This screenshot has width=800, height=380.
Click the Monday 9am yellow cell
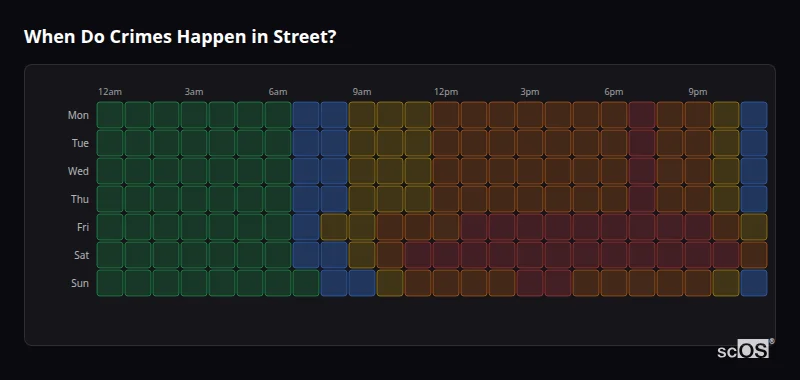(362, 115)
